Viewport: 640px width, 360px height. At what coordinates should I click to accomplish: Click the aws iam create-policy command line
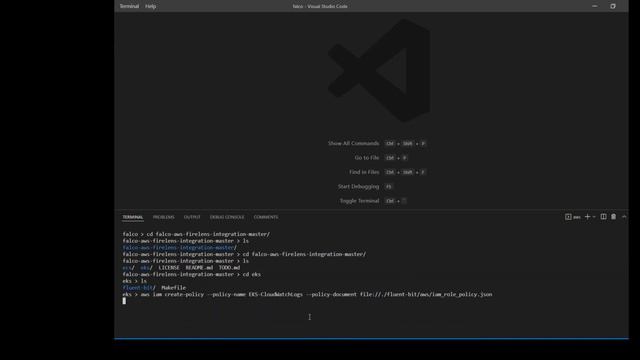pos(307,294)
